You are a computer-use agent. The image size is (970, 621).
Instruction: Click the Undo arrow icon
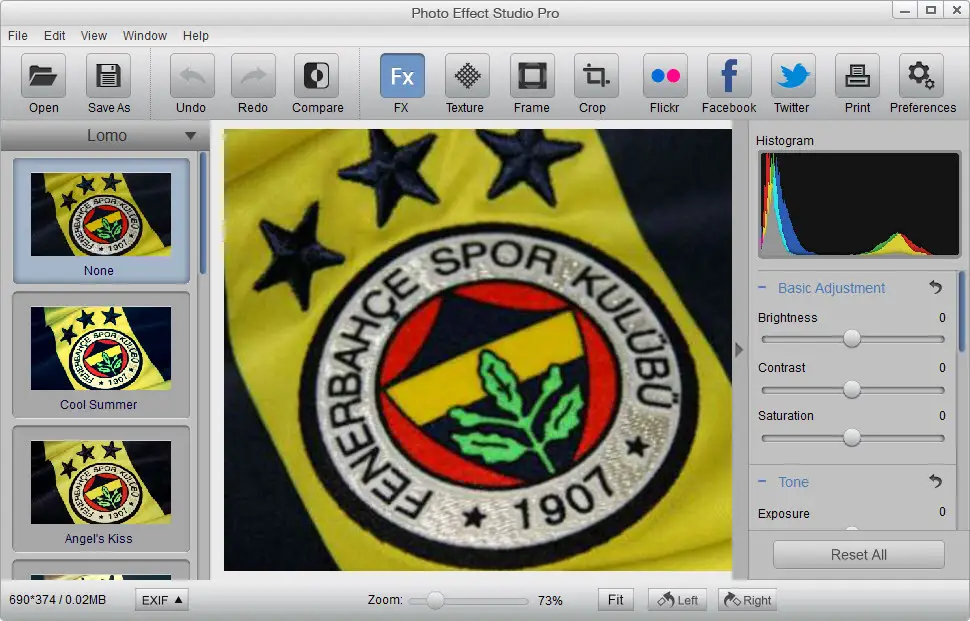(x=192, y=76)
